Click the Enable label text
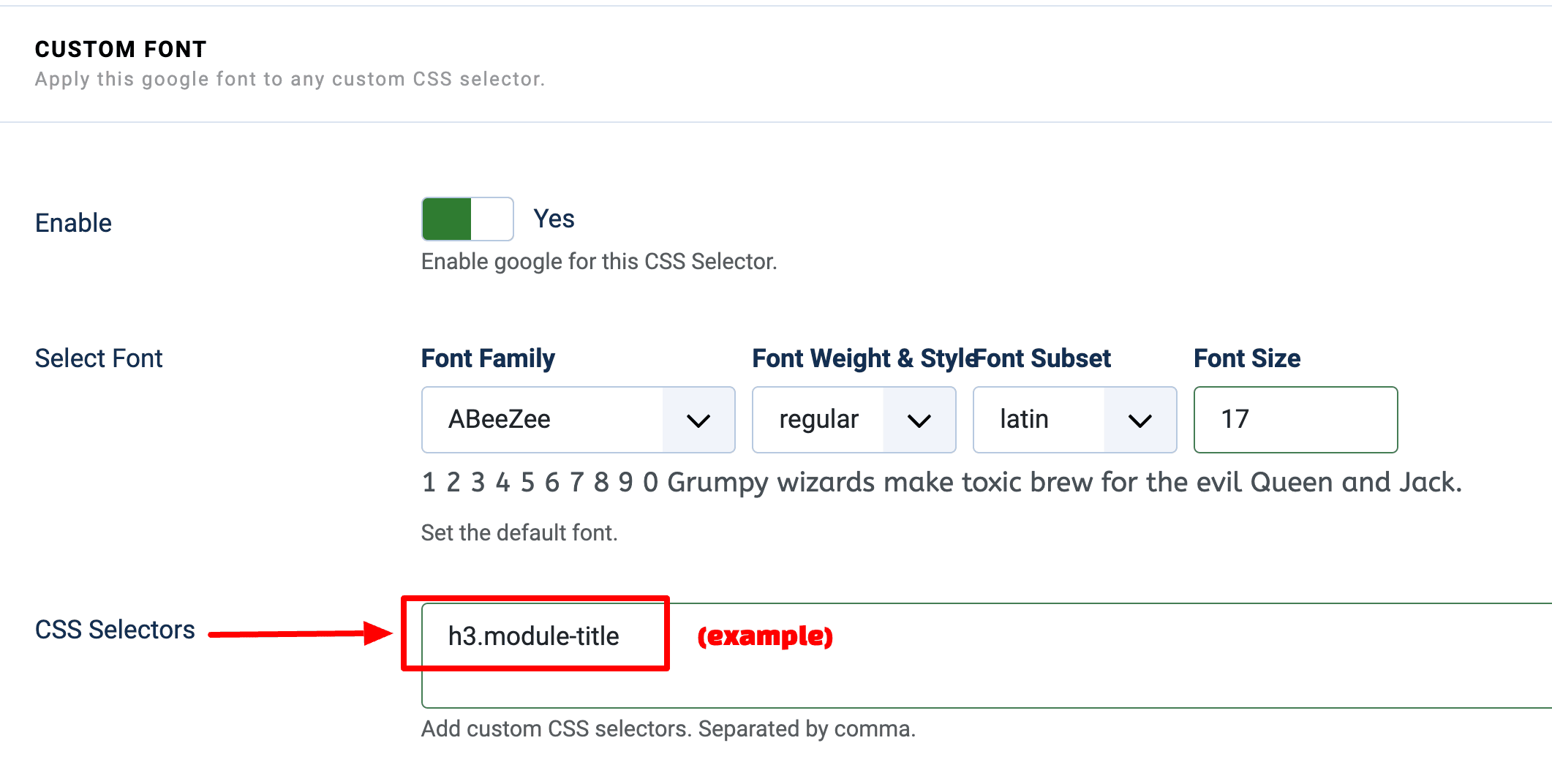 (72, 222)
